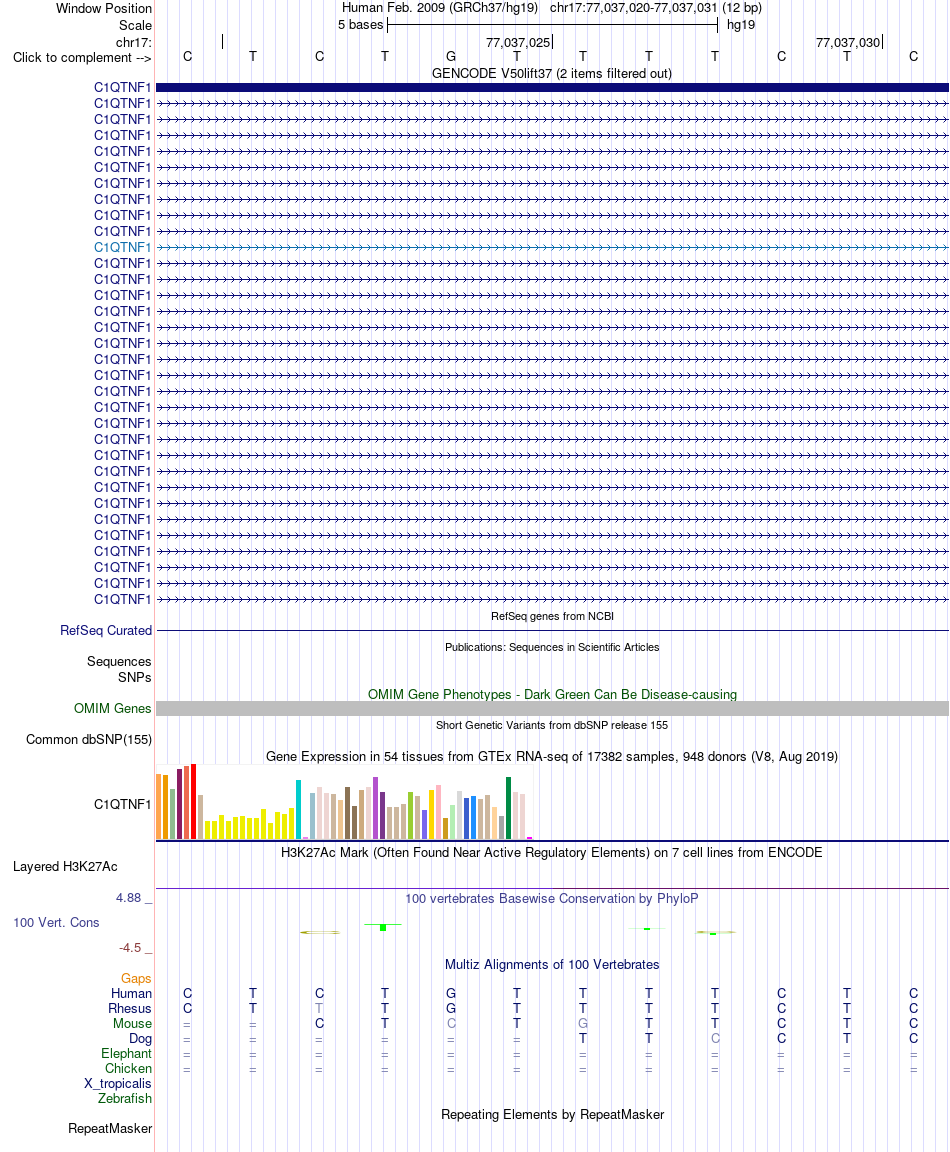Select the Dog alignment row label
This screenshot has height=1152, width=950.
(140, 1039)
